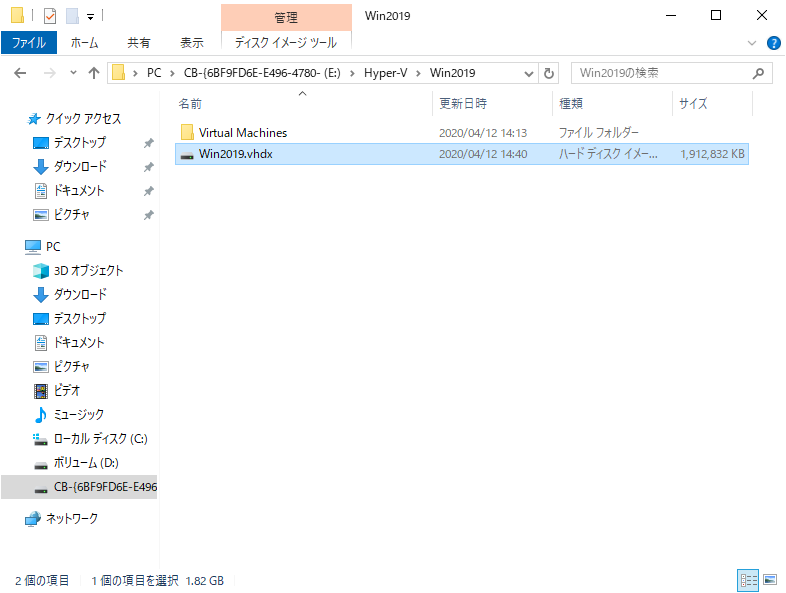Open ピクチャ under Quick Access
The image size is (786, 593).
71,215
